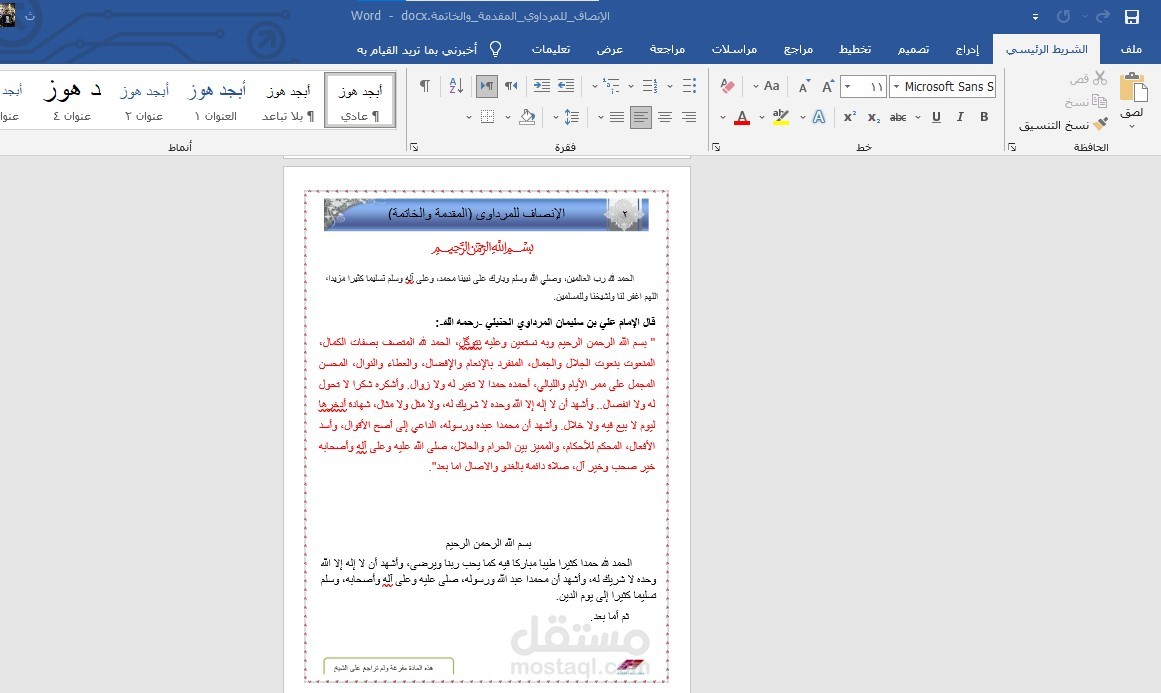Viewport: 1161px width, 693px height.
Task: Click the user account avatar in the title bar
Action: coord(7,15)
